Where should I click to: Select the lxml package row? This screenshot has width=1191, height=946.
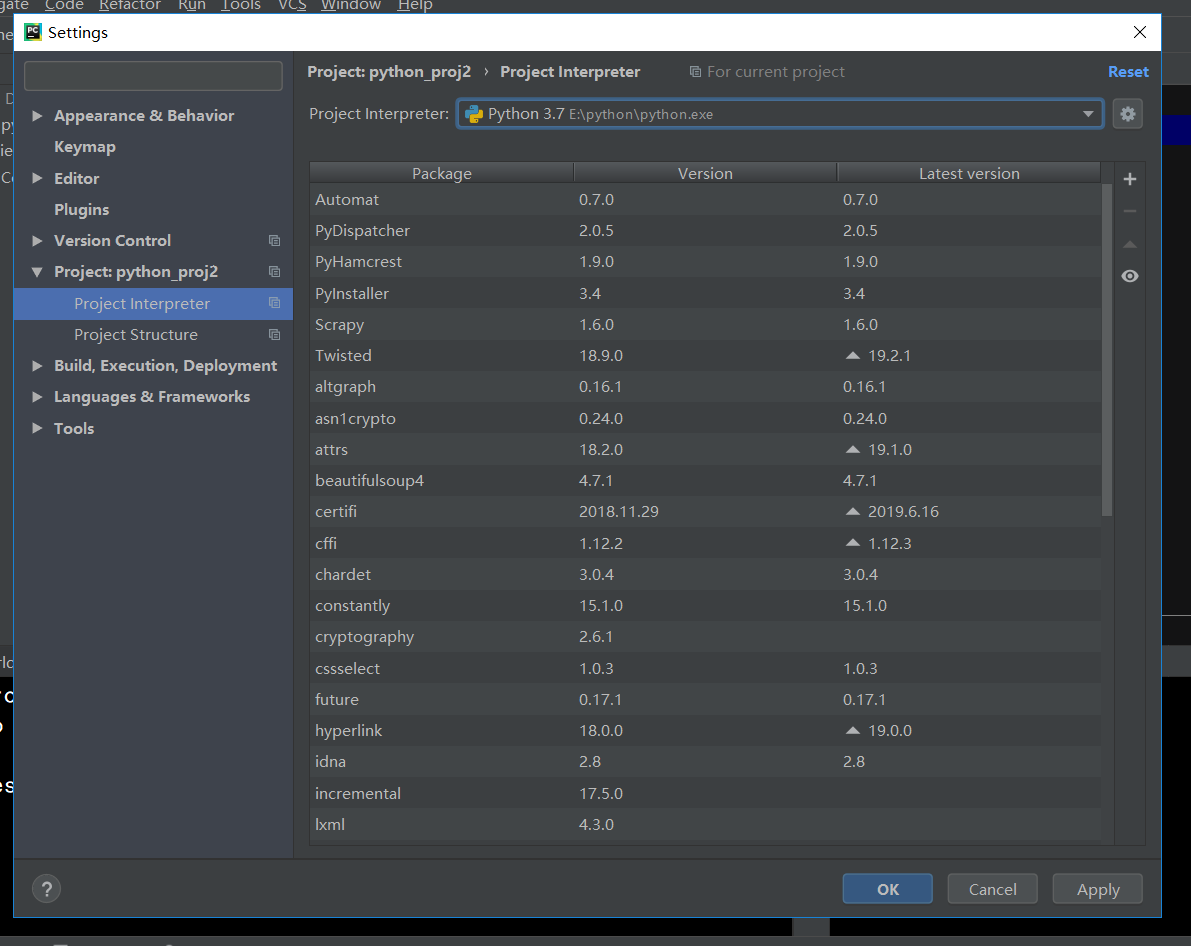coord(706,824)
